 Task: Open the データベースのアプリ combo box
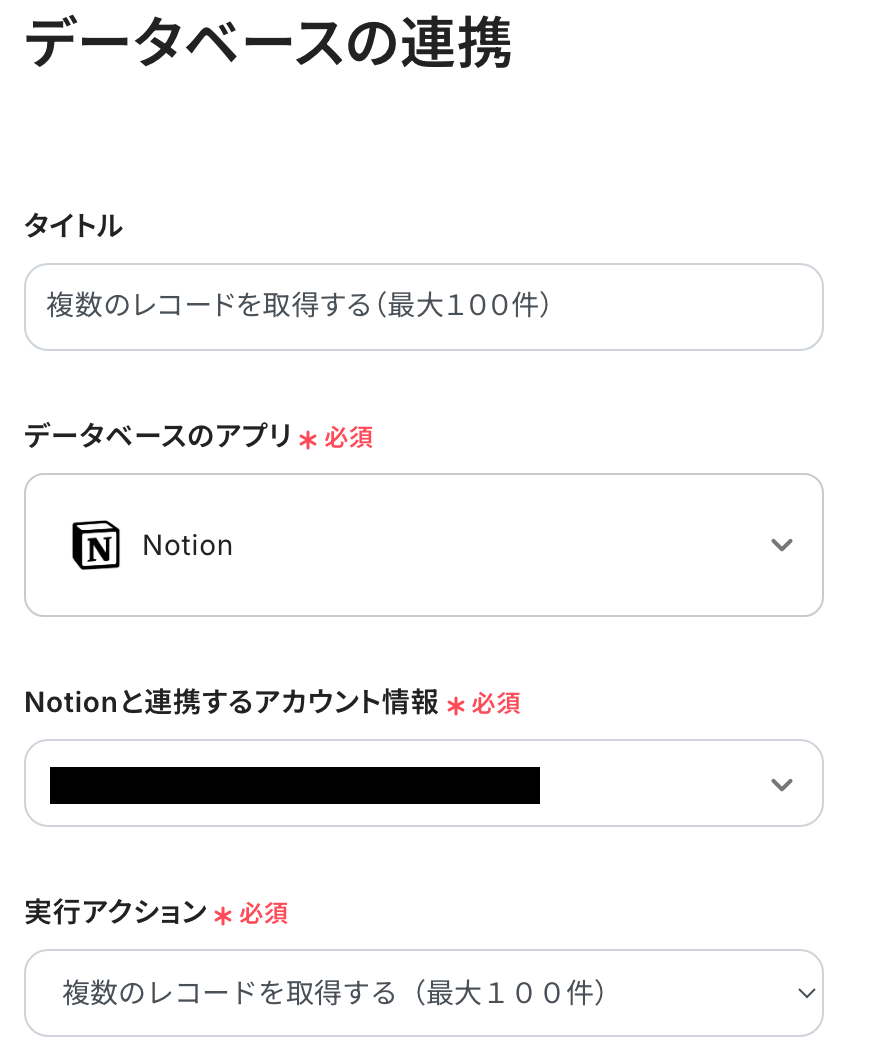coord(423,545)
